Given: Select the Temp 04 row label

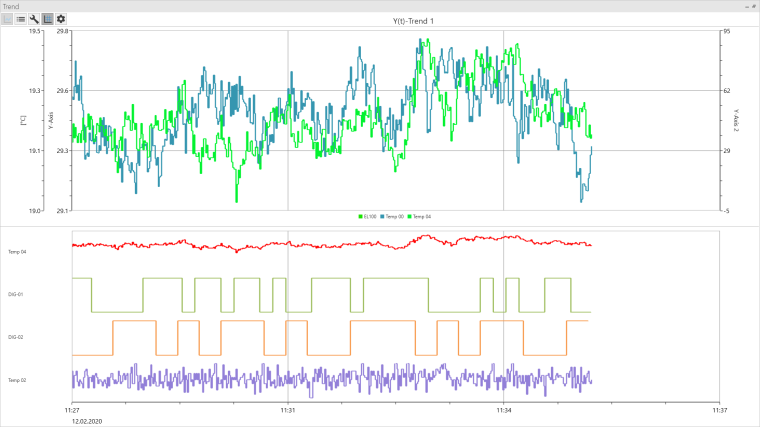Looking at the screenshot, I should [17, 252].
